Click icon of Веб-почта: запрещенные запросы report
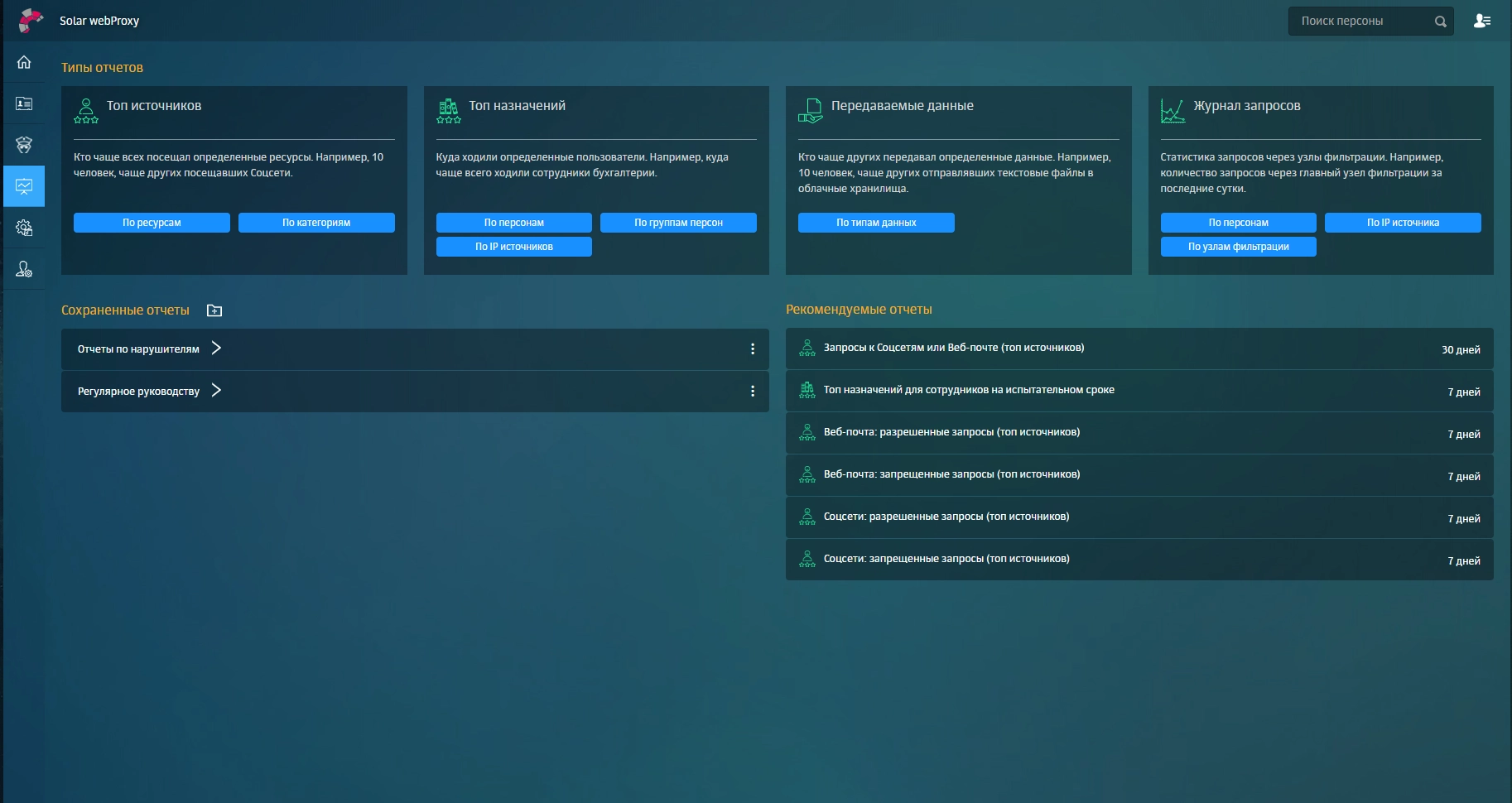 [807, 475]
